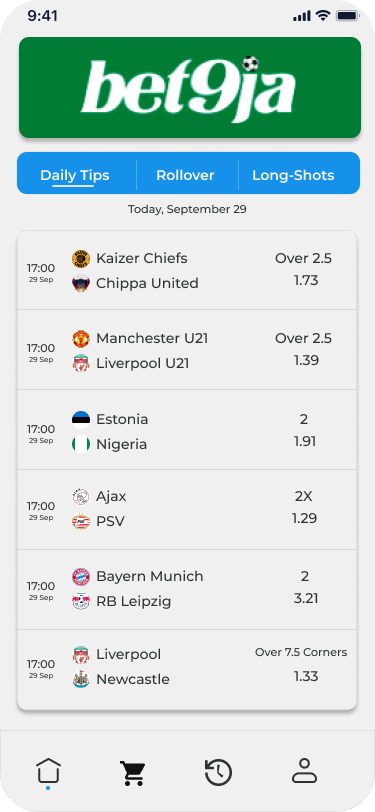375x812 pixels.
Task: Tap the Today, September 29 date label
Action: point(188,210)
